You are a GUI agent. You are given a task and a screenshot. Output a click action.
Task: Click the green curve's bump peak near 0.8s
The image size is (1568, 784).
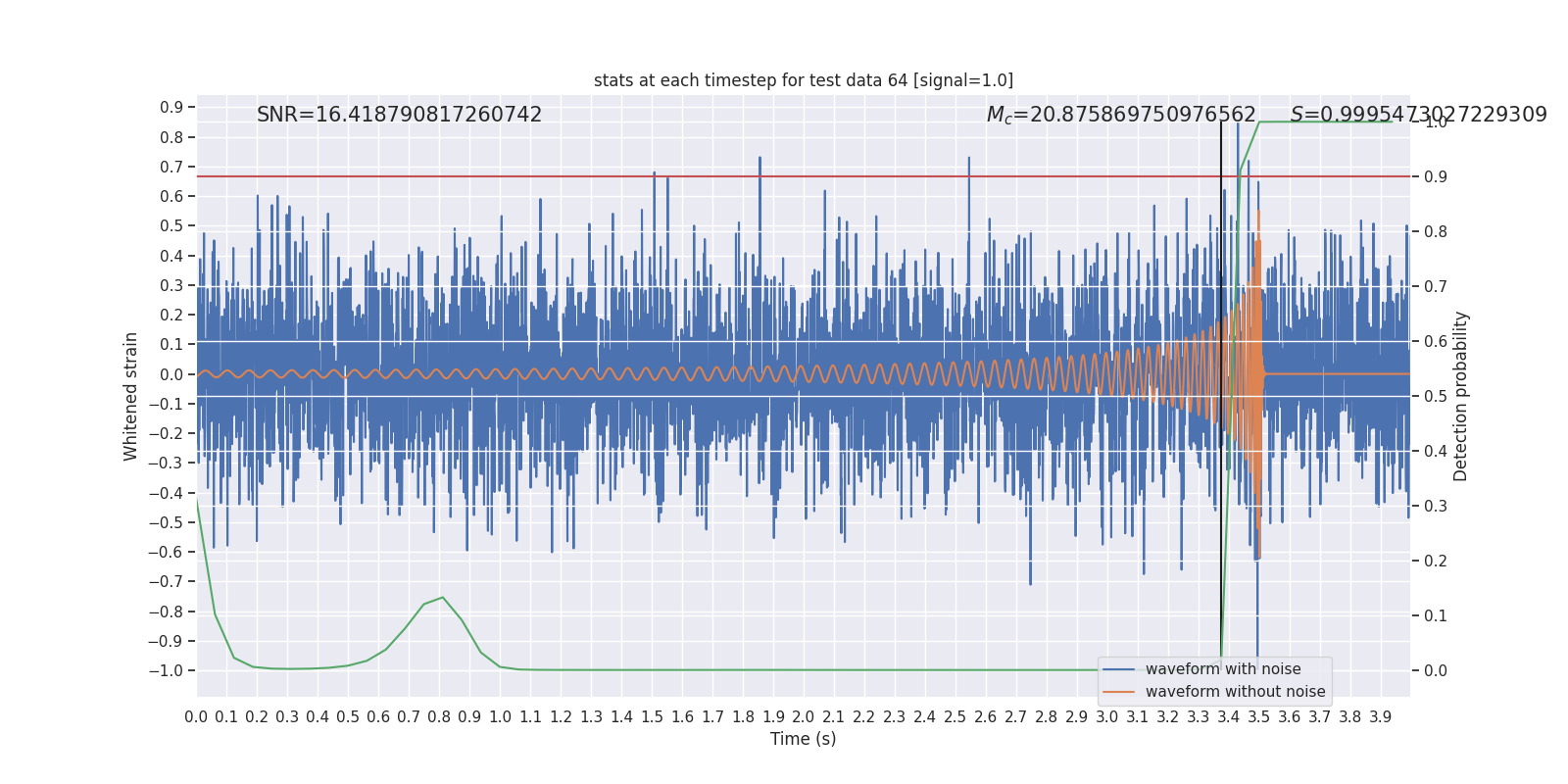tap(443, 598)
